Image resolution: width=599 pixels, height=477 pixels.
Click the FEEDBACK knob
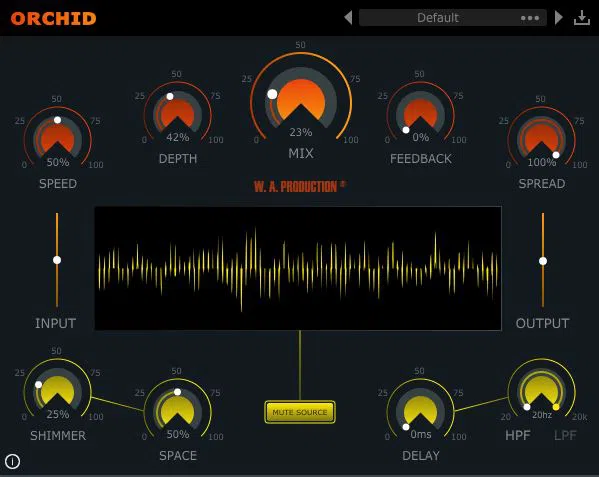click(421, 113)
